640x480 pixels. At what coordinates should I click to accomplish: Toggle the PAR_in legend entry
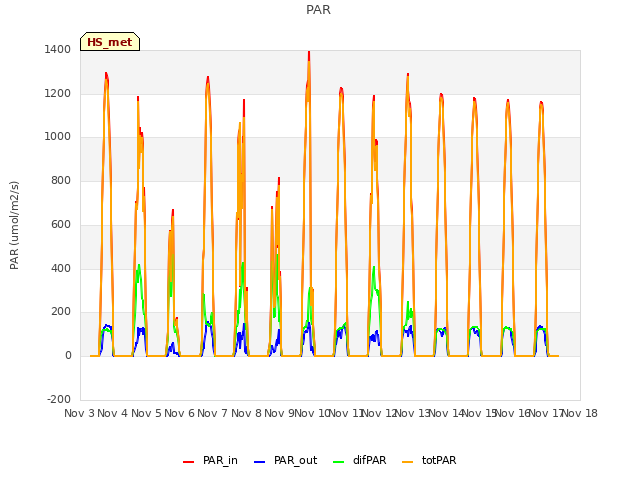pyautogui.click(x=211, y=460)
